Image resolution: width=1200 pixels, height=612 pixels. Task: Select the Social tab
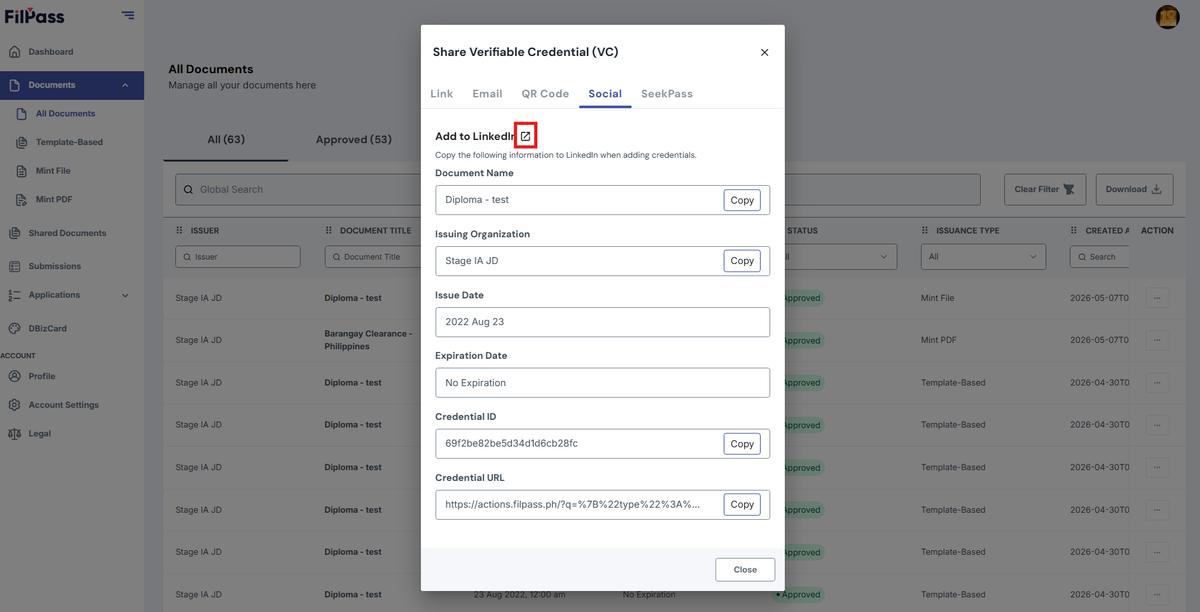click(x=605, y=94)
